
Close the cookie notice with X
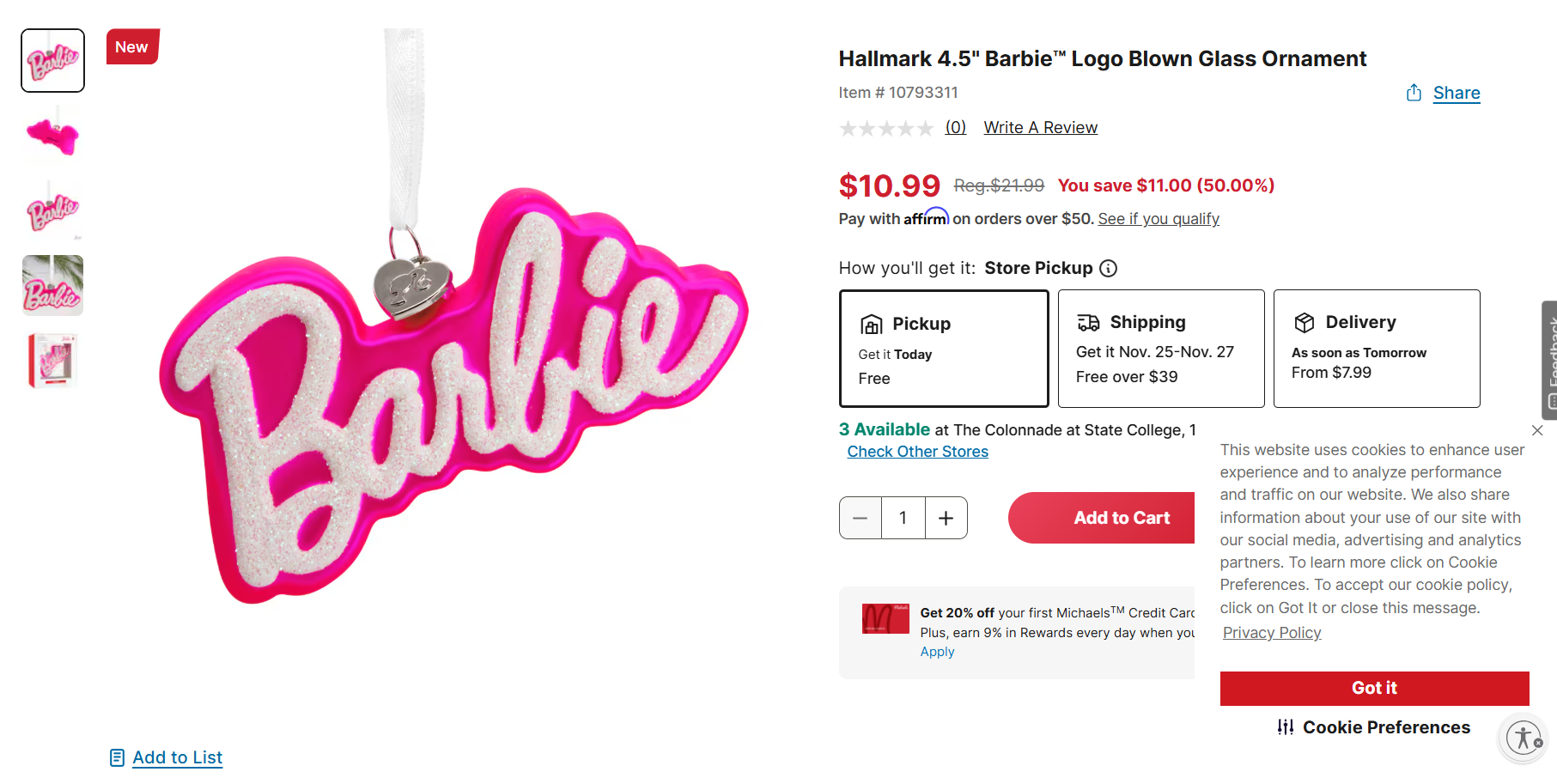point(1537,430)
